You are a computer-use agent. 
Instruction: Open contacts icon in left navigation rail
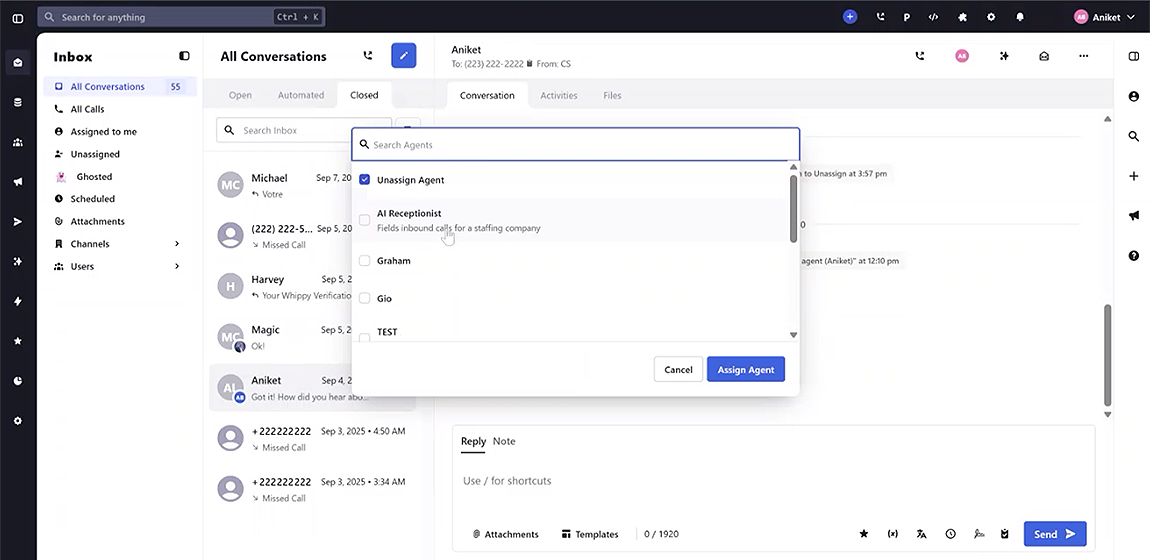coord(18,142)
